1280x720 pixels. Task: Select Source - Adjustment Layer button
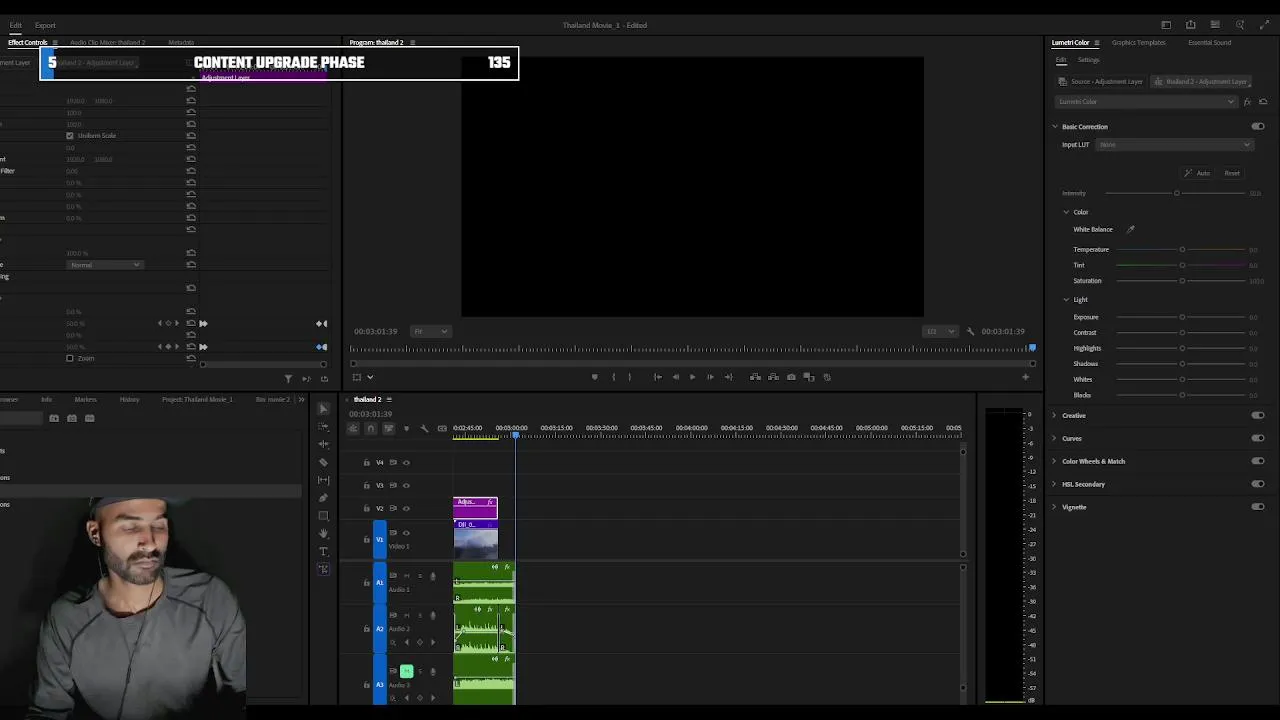pos(1101,82)
